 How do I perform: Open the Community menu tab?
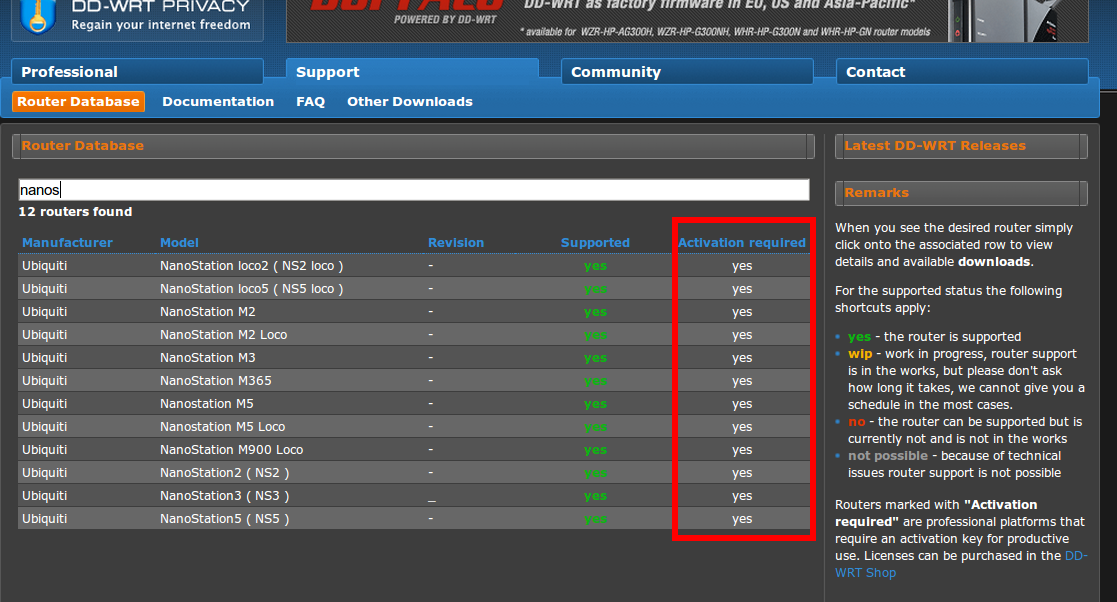pos(687,72)
